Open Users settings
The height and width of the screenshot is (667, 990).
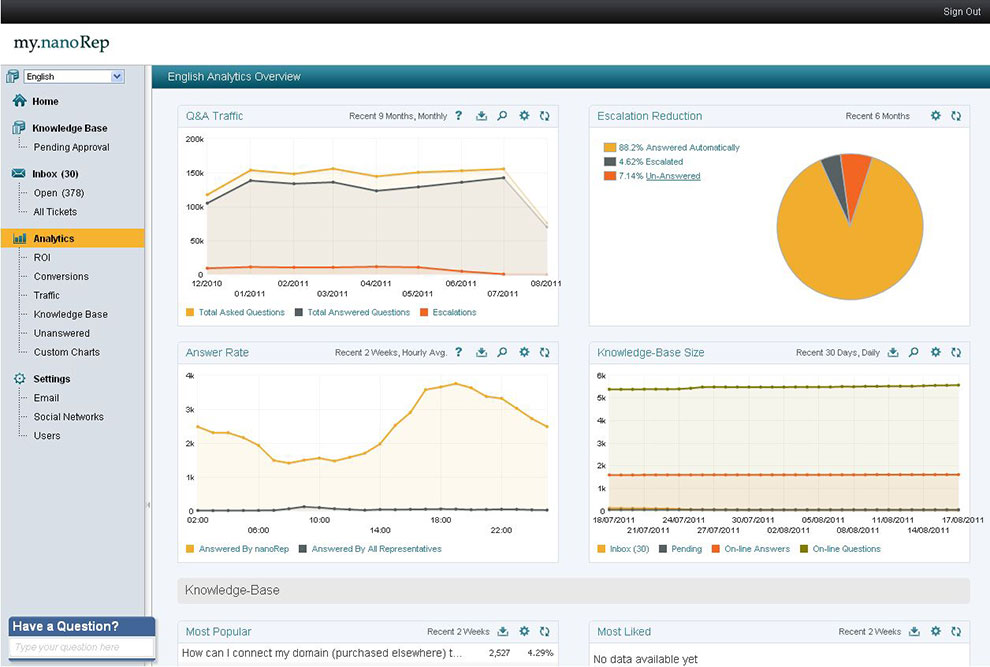click(x=47, y=436)
